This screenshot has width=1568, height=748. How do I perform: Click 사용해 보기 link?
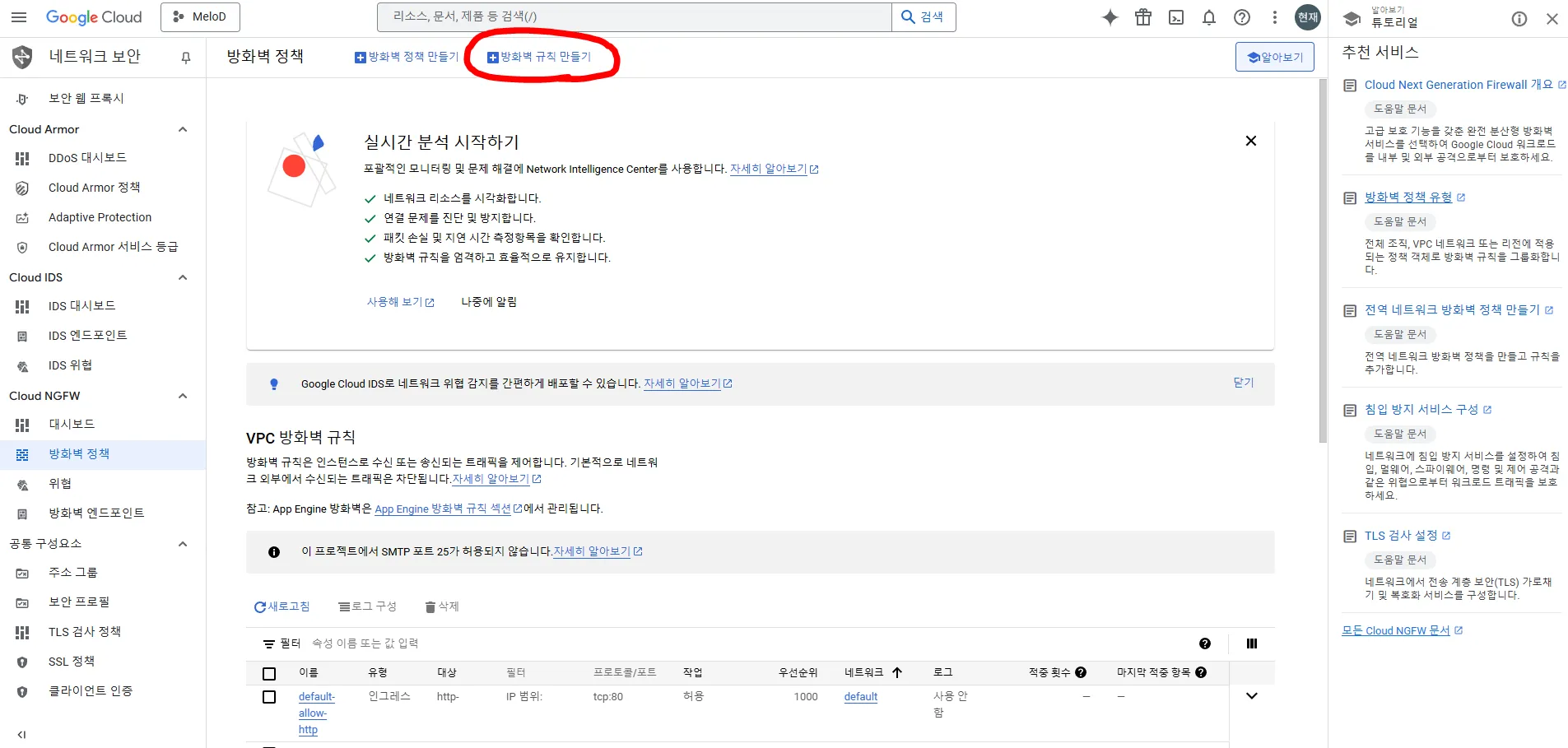[x=401, y=302]
